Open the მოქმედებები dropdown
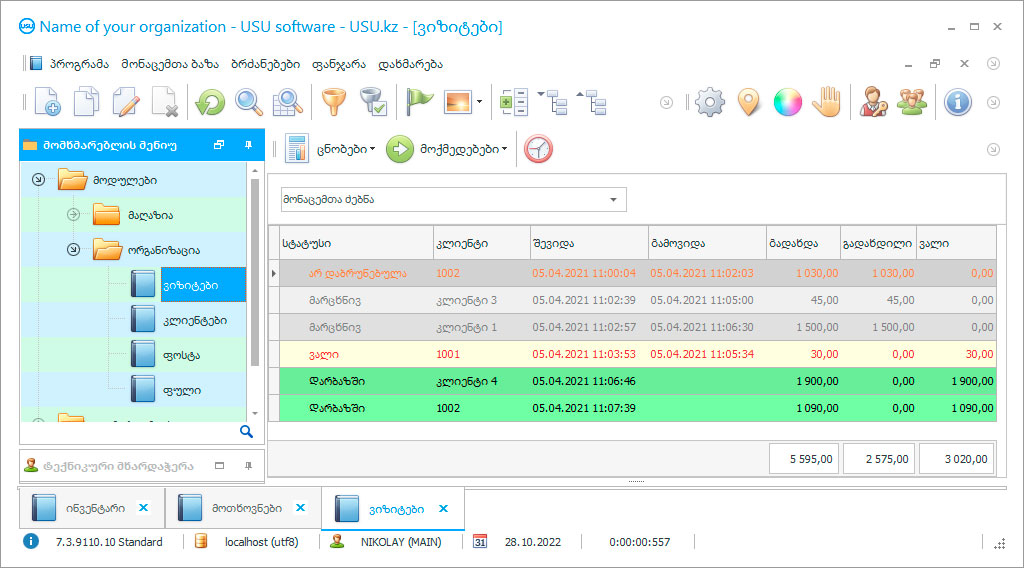Image resolution: width=1024 pixels, height=568 pixels. tap(464, 149)
